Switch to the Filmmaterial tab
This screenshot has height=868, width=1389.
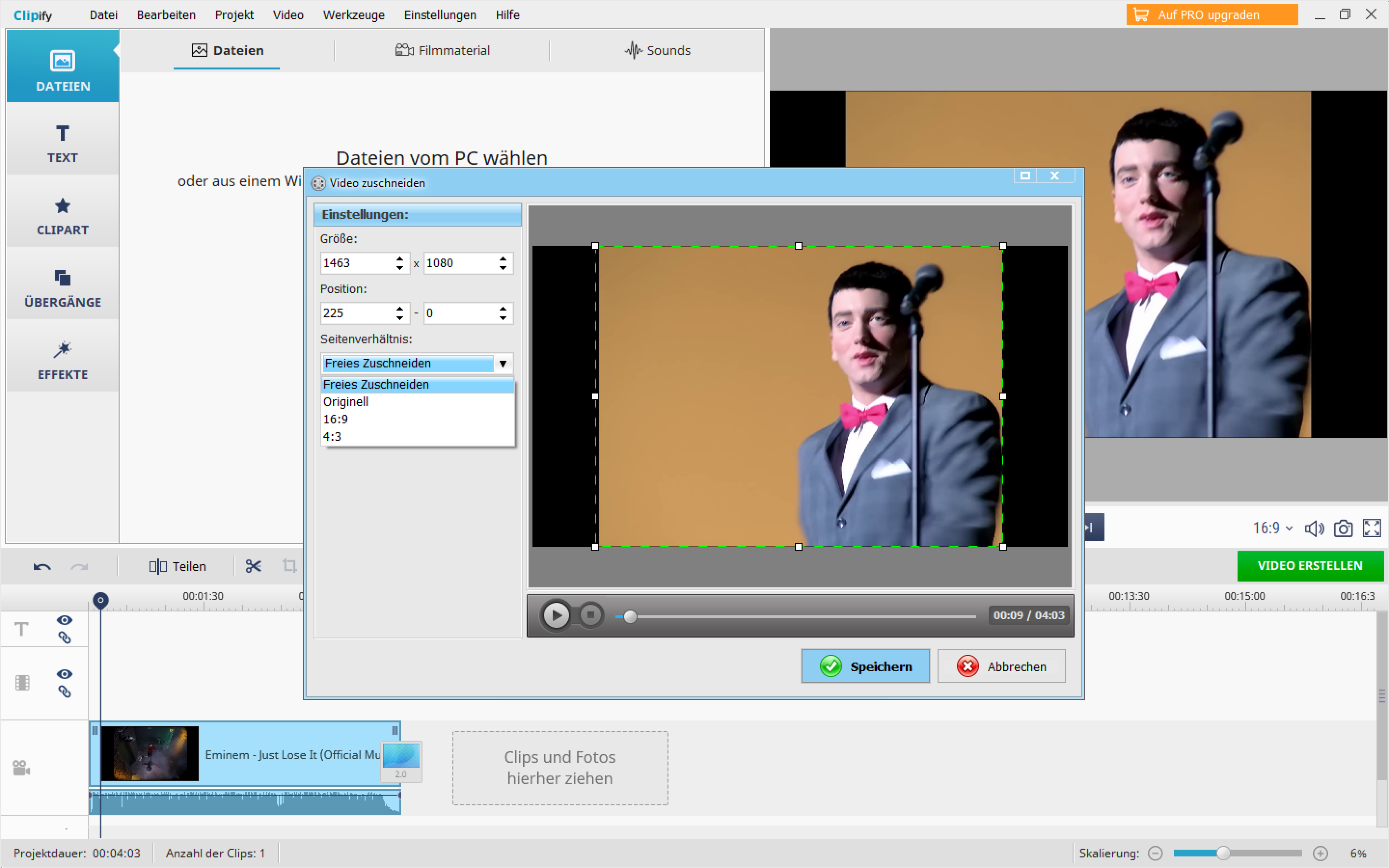(442, 51)
